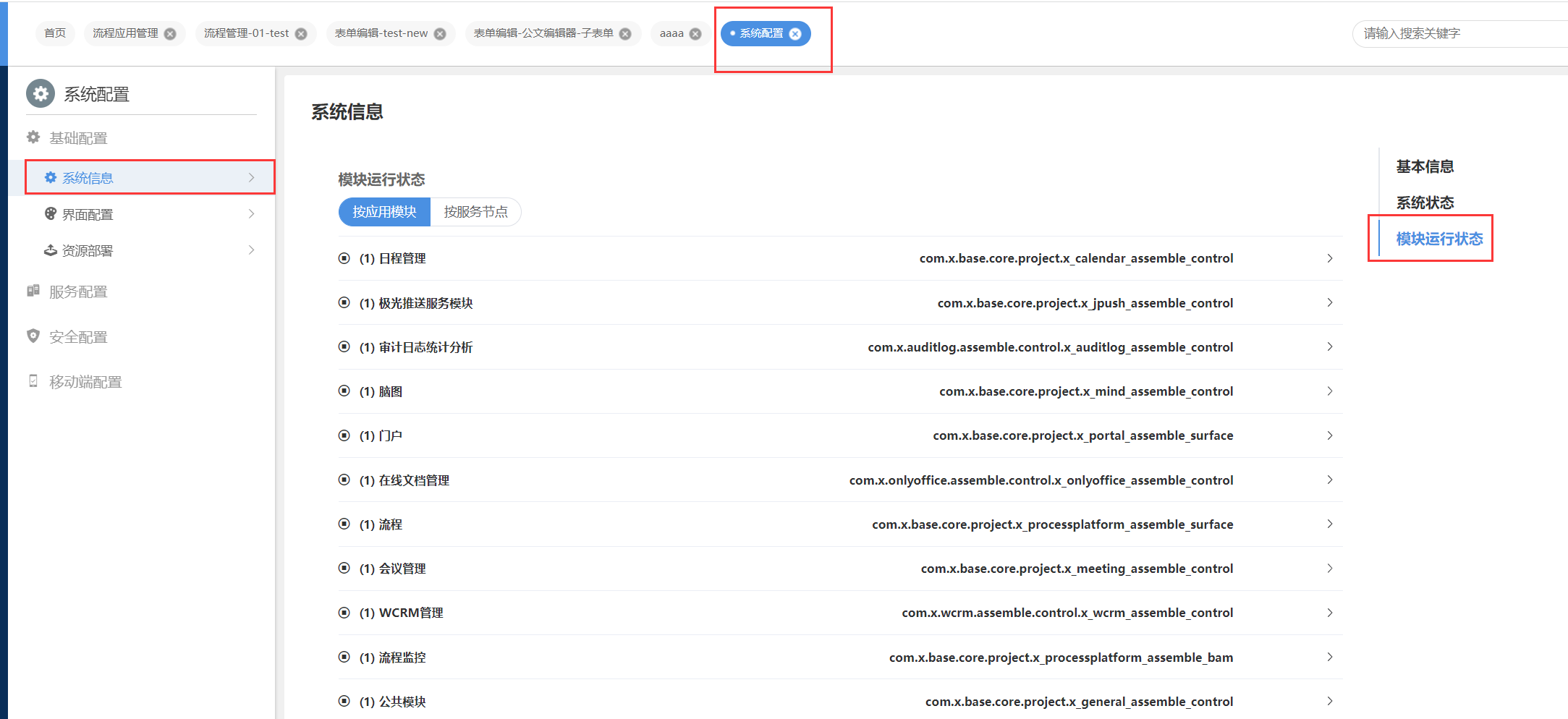
Task: Click status icon beside 脑图
Action: coord(344,391)
